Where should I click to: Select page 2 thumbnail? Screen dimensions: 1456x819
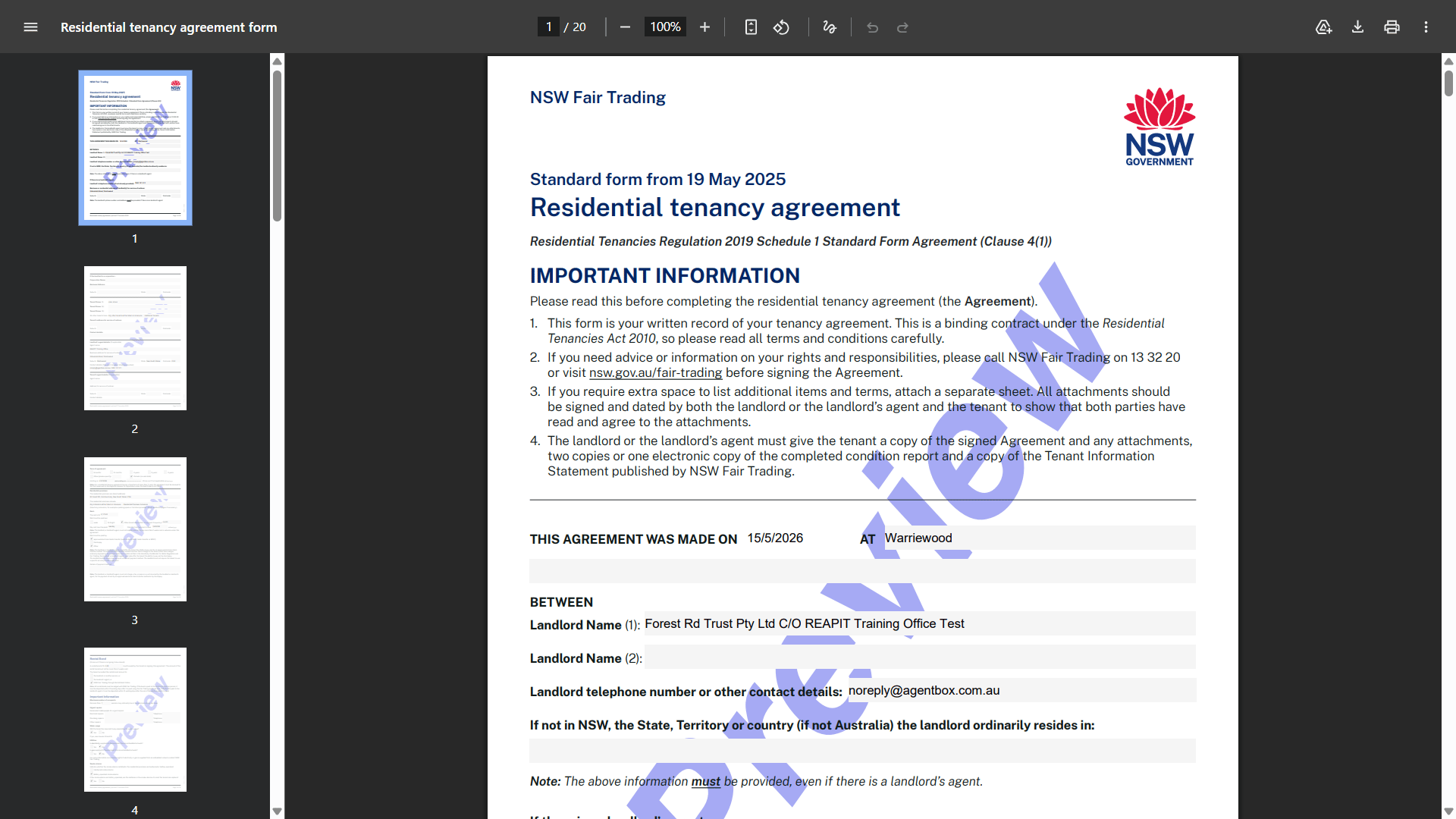point(135,338)
